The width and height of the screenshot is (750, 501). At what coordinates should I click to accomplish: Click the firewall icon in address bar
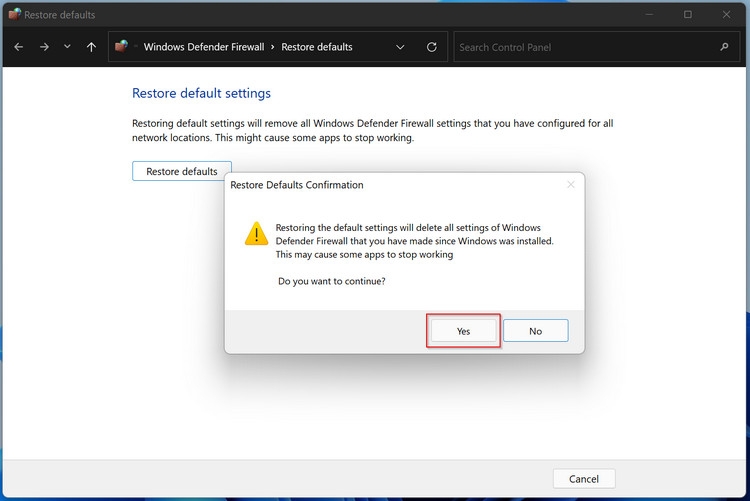(x=121, y=46)
